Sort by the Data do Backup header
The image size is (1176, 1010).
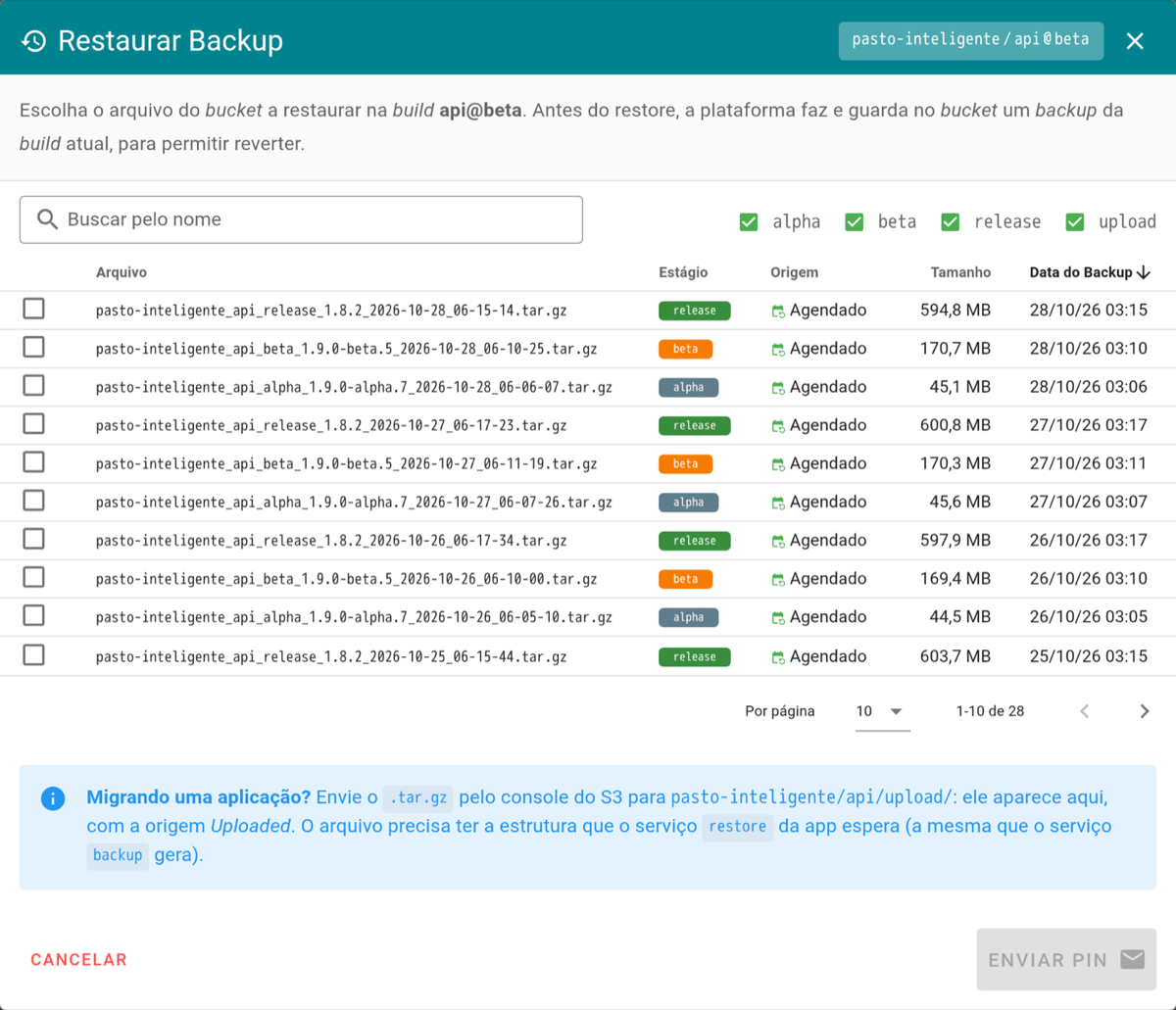tap(1081, 272)
